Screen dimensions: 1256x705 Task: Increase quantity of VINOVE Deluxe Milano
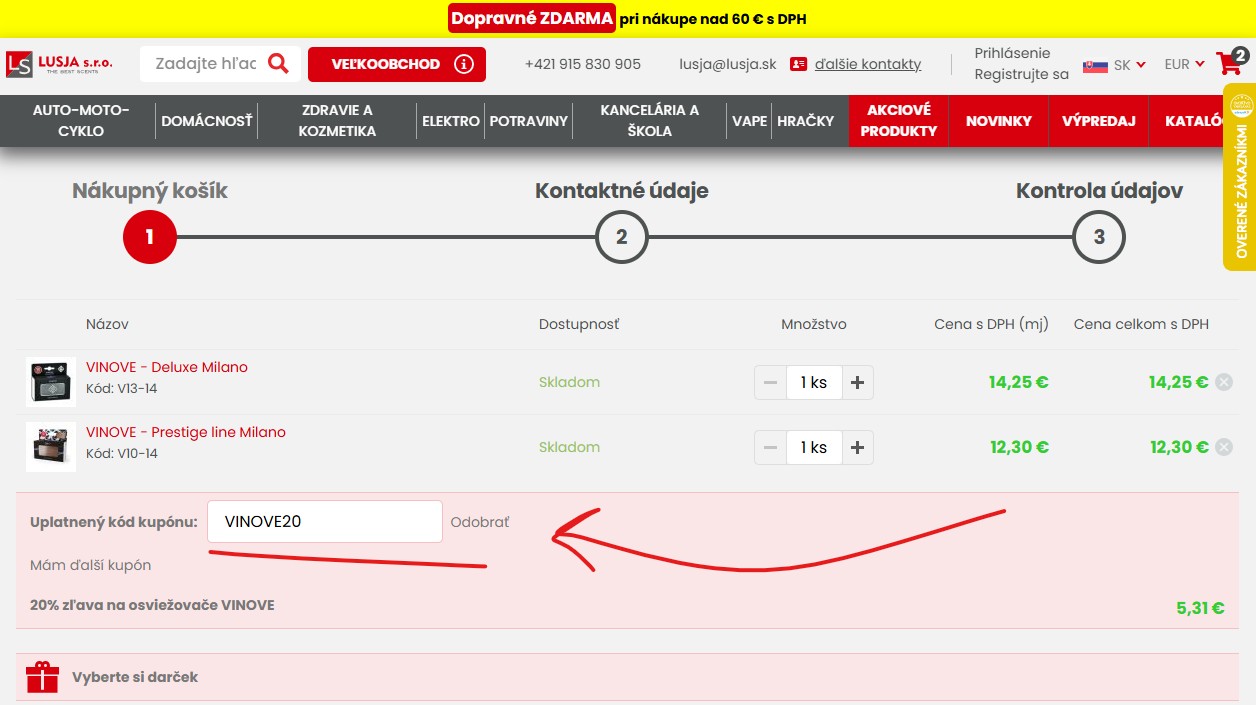click(x=857, y=382)
